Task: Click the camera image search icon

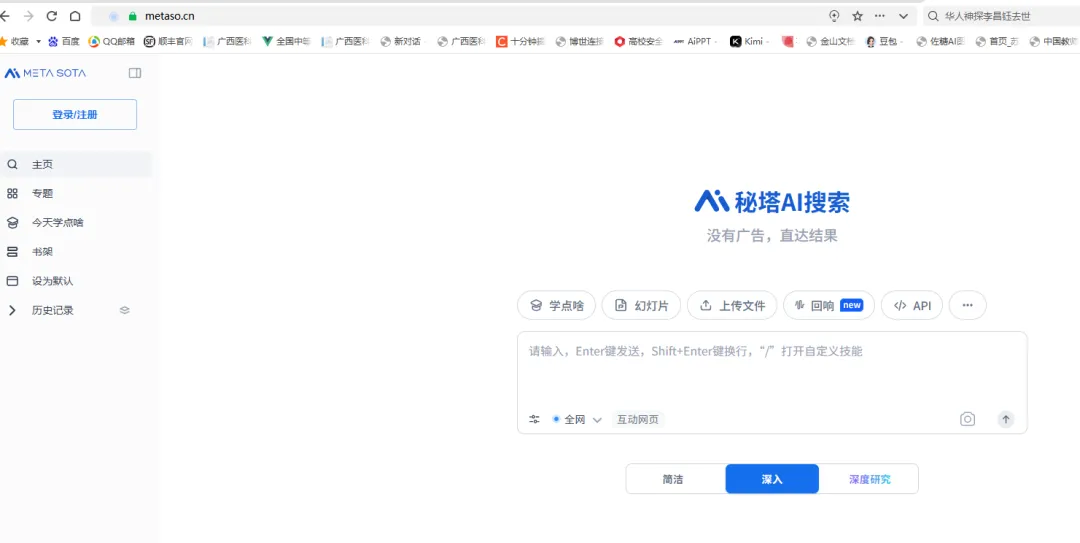Action: 968,419
